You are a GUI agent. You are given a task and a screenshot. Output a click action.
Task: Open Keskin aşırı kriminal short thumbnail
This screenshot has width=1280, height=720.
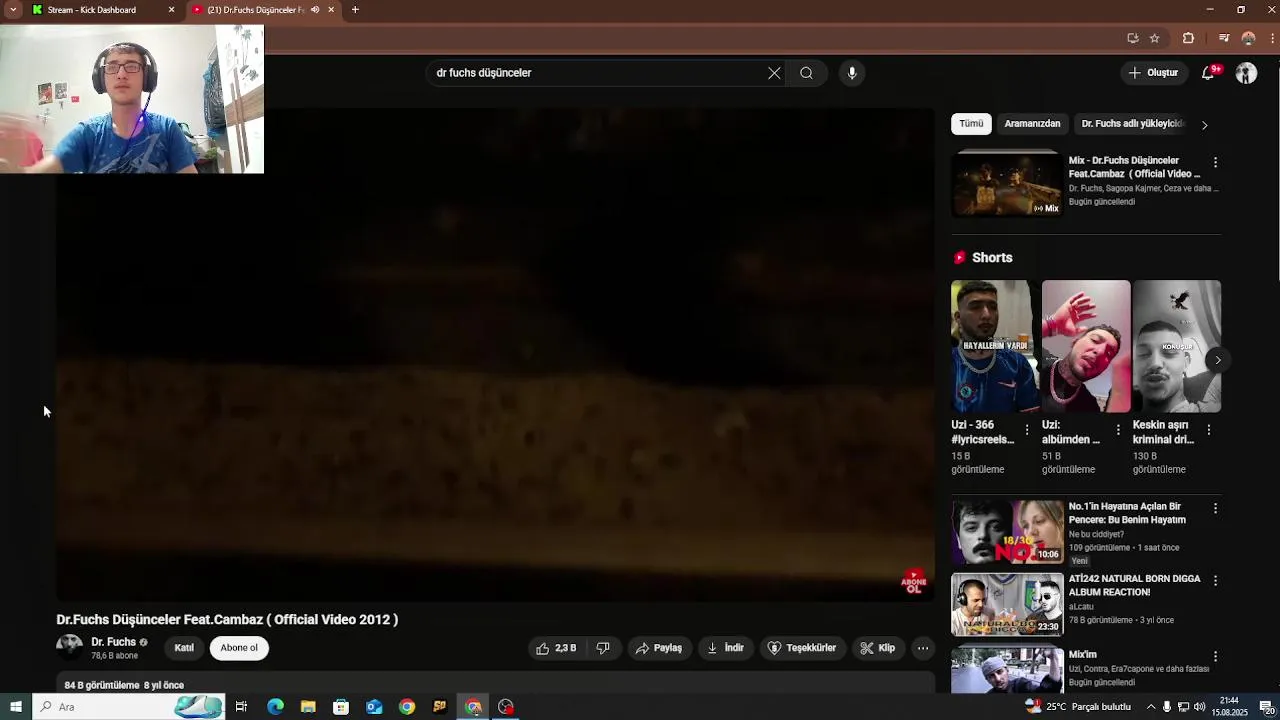pos(1177,346)
